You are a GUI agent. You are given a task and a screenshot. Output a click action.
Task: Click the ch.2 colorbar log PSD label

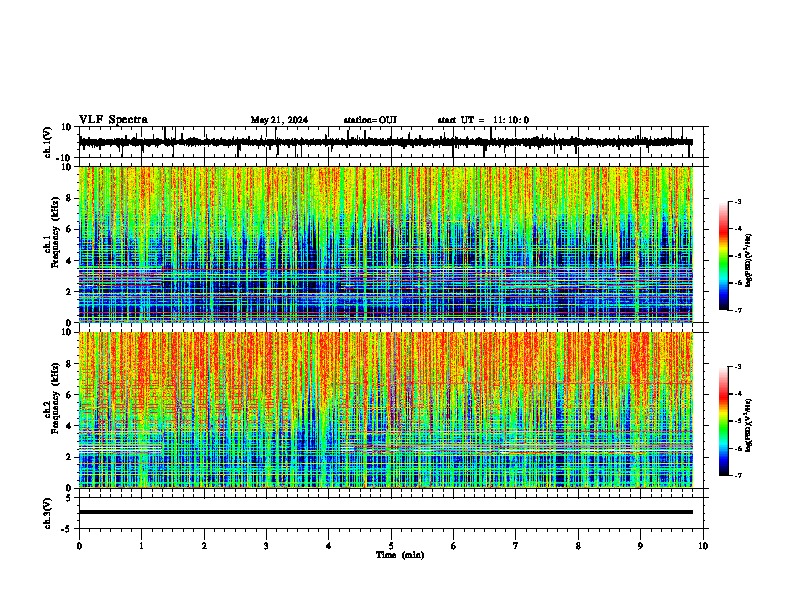pos(749,425)
